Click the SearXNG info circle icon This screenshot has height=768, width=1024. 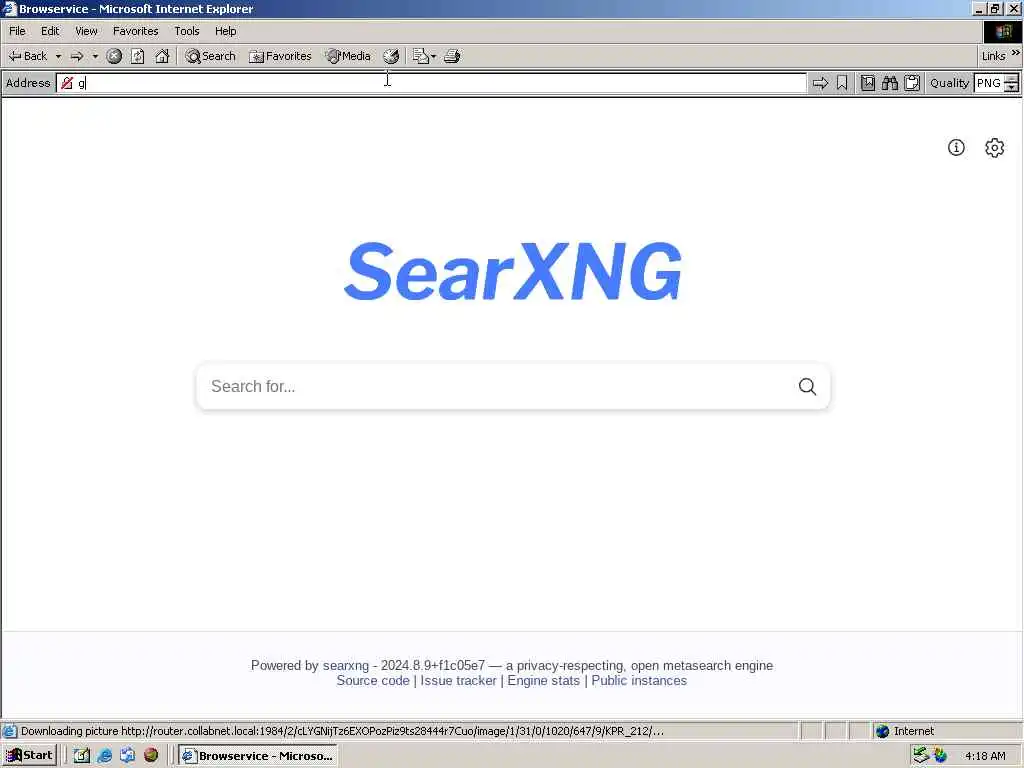click(x=956, y=148)
